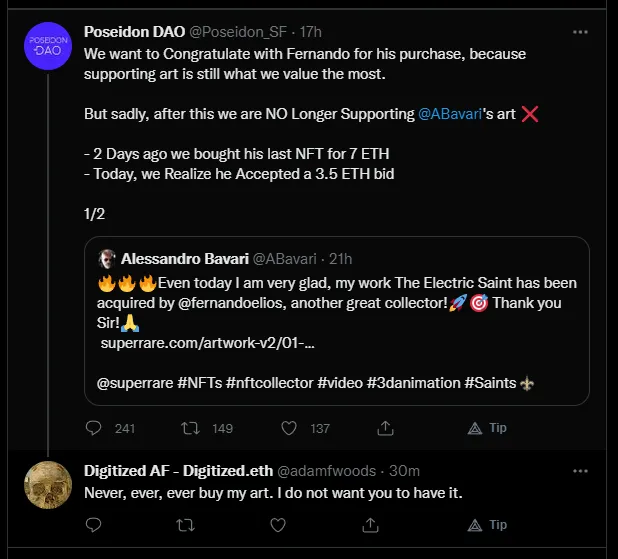The height and width of the screenshot is (559, 618).
Task: Tip Poseidon DAO via Tip button
Action: coord(488,428)
